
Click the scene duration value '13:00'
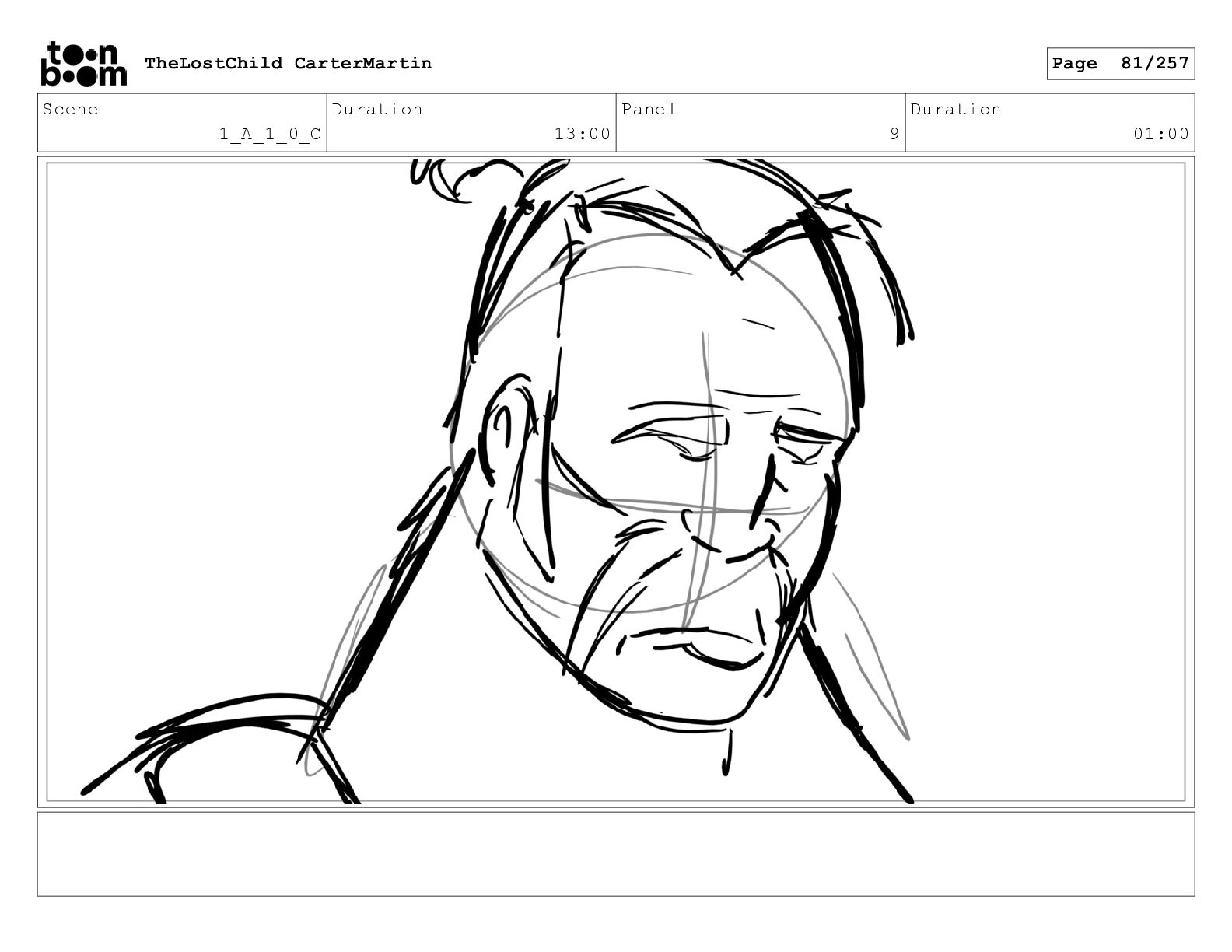[583, 134]
